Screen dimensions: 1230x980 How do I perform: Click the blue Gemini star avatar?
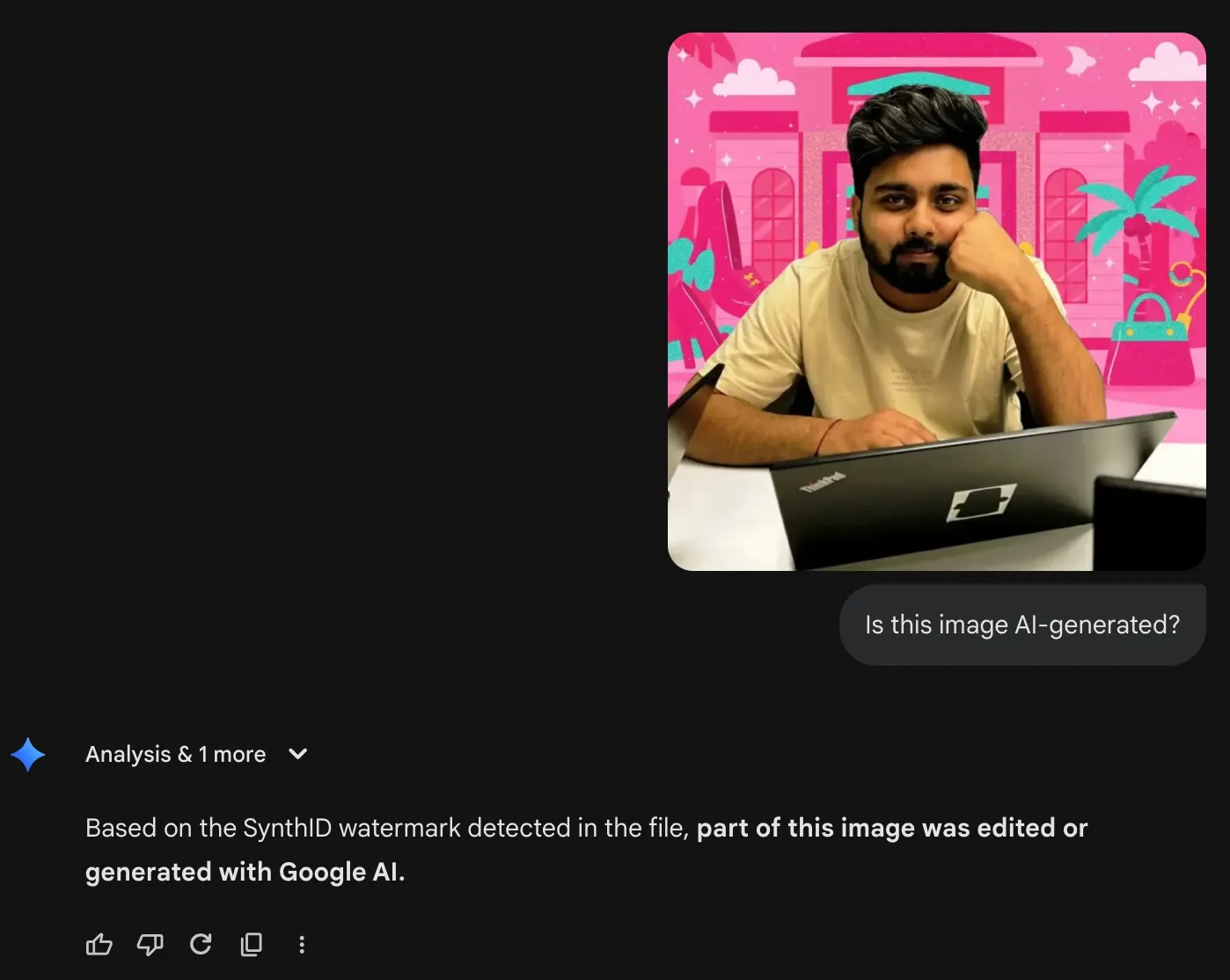pyautogui.click(x=28, y=754)
